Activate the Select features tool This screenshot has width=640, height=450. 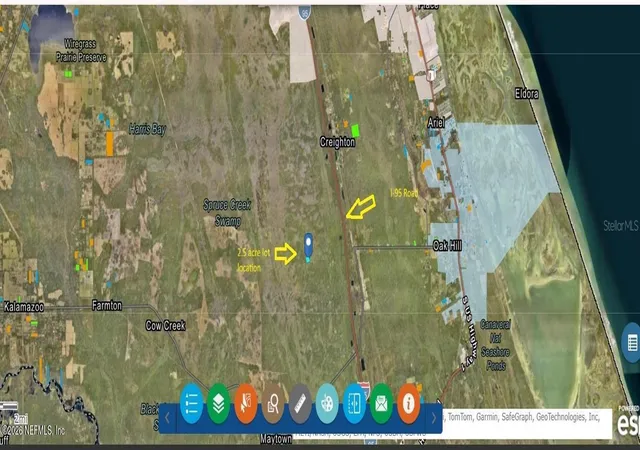tap(246, 403)
